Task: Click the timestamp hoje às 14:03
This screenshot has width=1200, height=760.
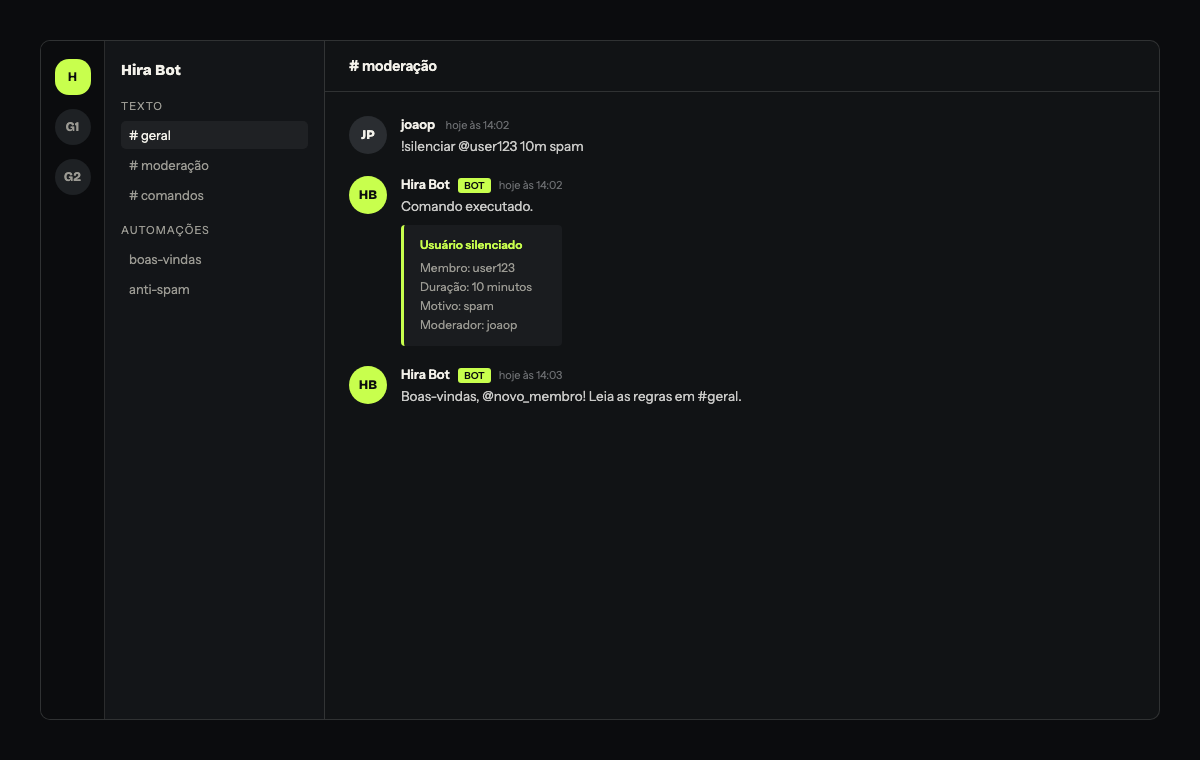Action: tap(530, 376)
